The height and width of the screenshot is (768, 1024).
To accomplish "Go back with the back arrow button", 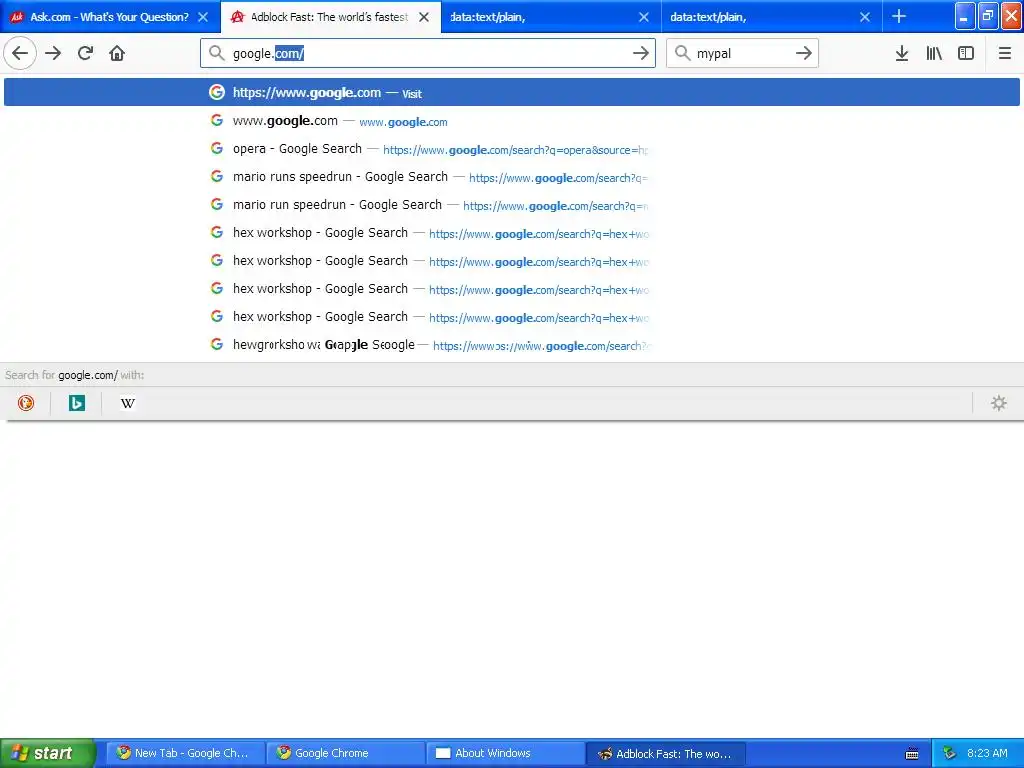I will tap(20, 54).
